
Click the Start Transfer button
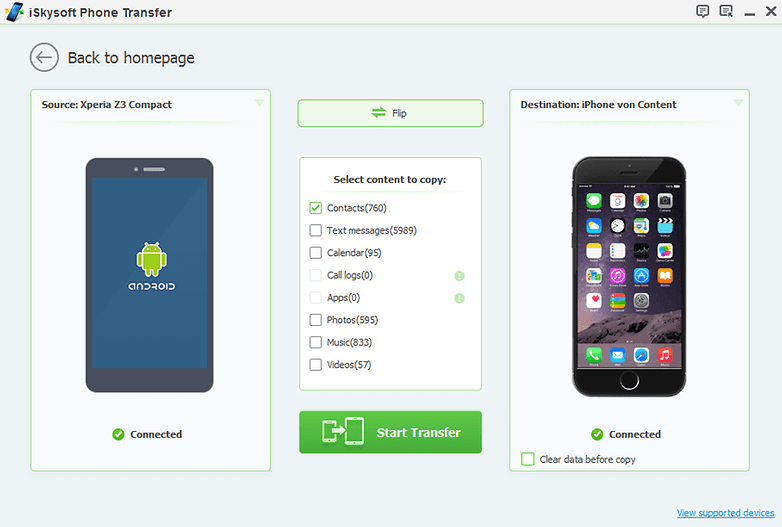click(391, 432)
